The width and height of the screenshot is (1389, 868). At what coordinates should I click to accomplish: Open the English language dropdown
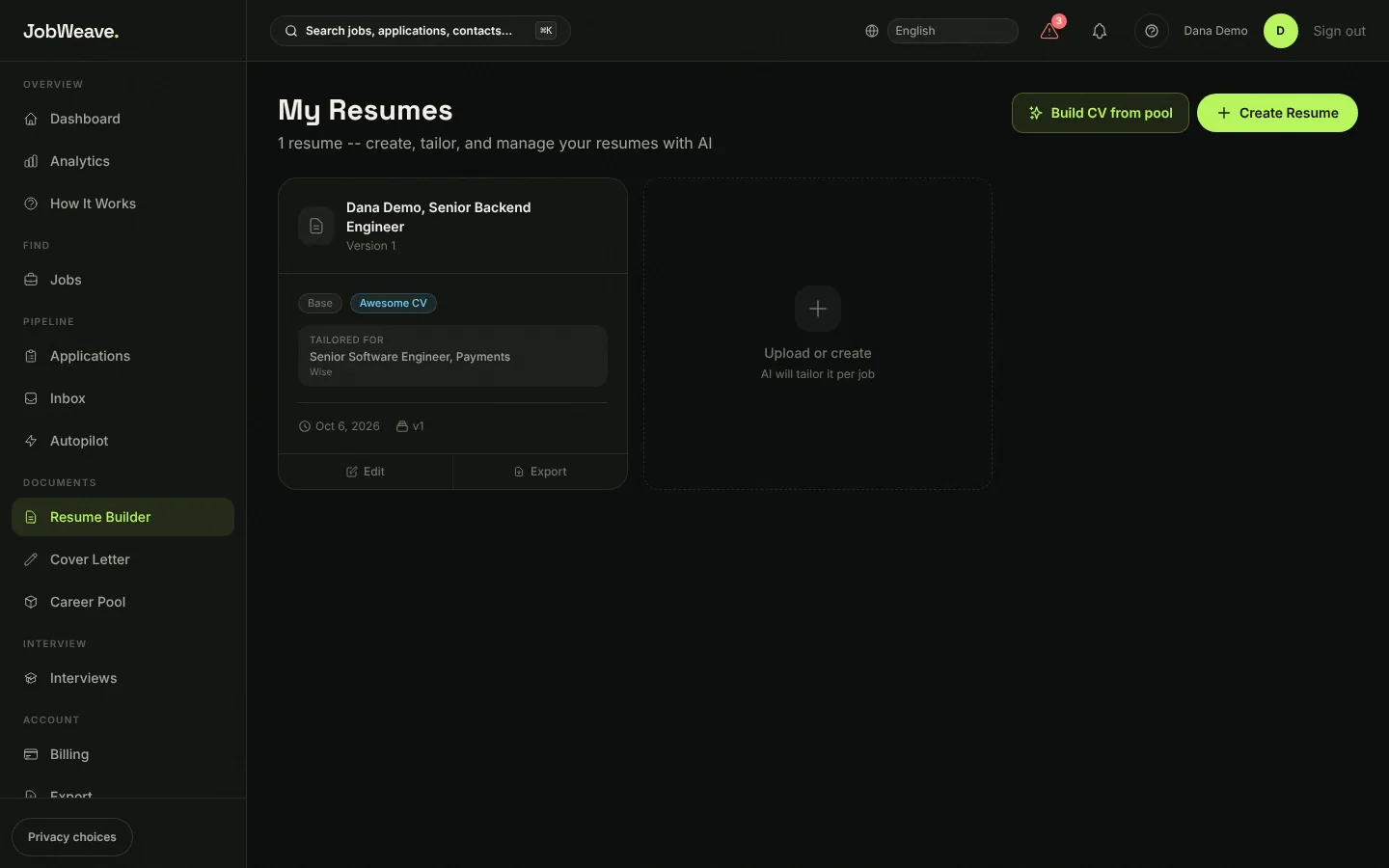coord(952,31)
